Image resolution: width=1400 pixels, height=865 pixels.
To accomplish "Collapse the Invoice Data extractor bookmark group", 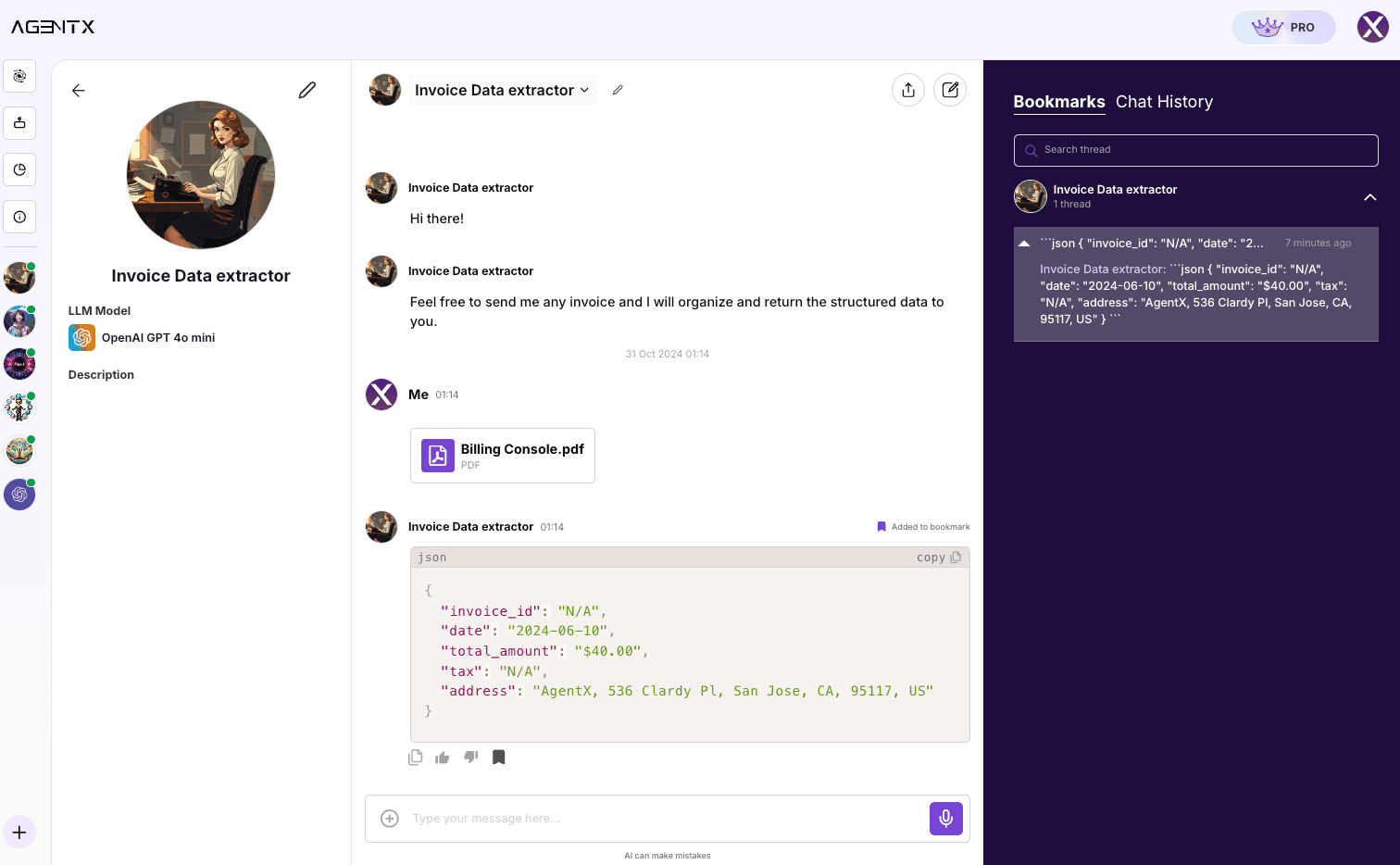I will point(1370,197).
